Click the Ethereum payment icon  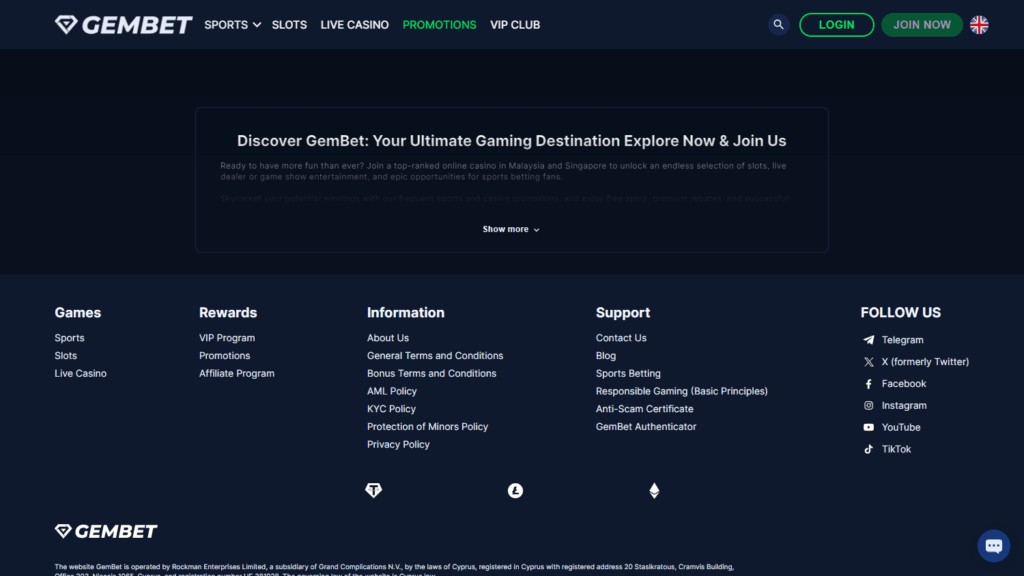coord(654,490)
